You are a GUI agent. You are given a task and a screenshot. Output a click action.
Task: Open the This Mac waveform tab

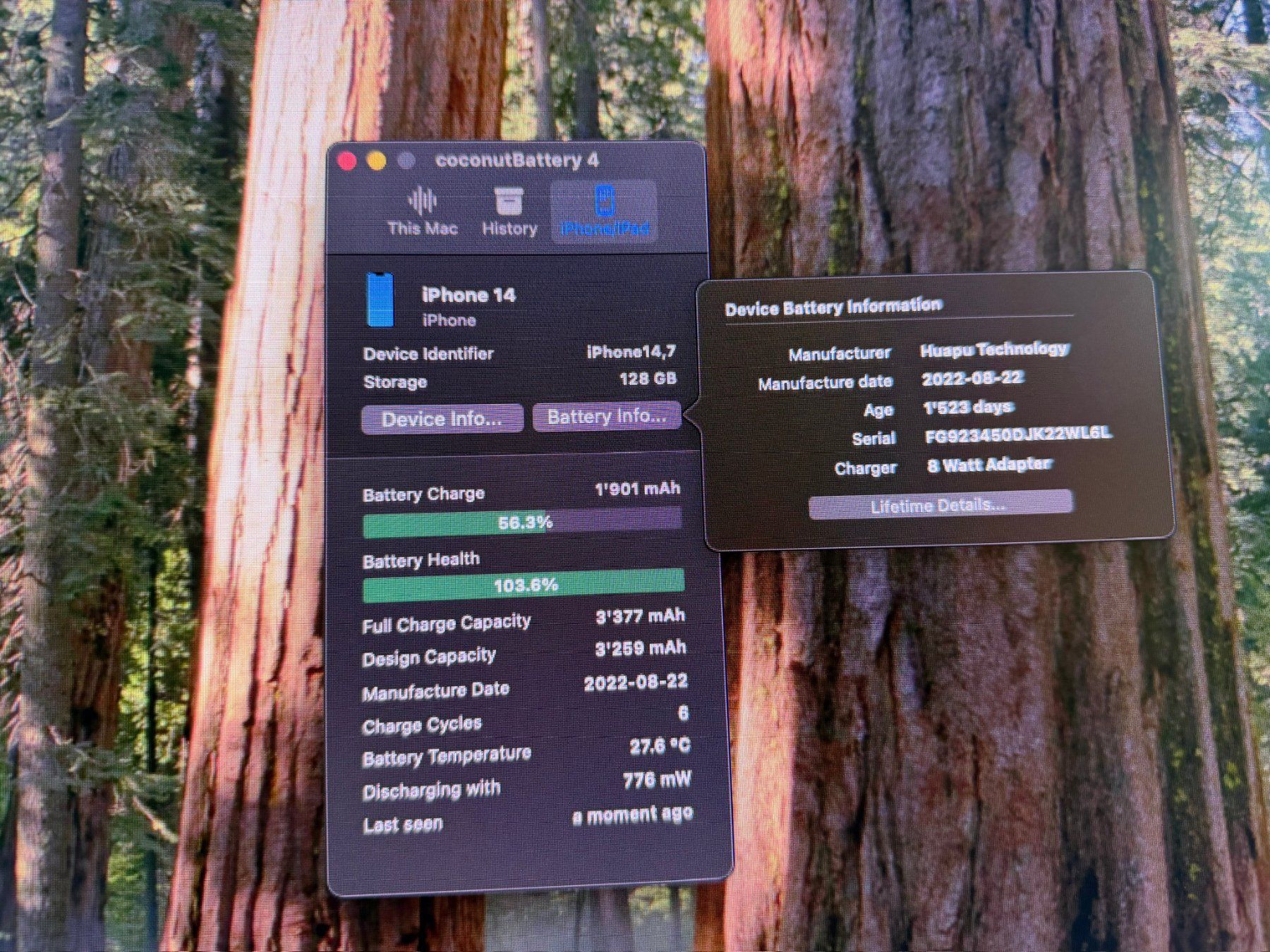point(423,211)
